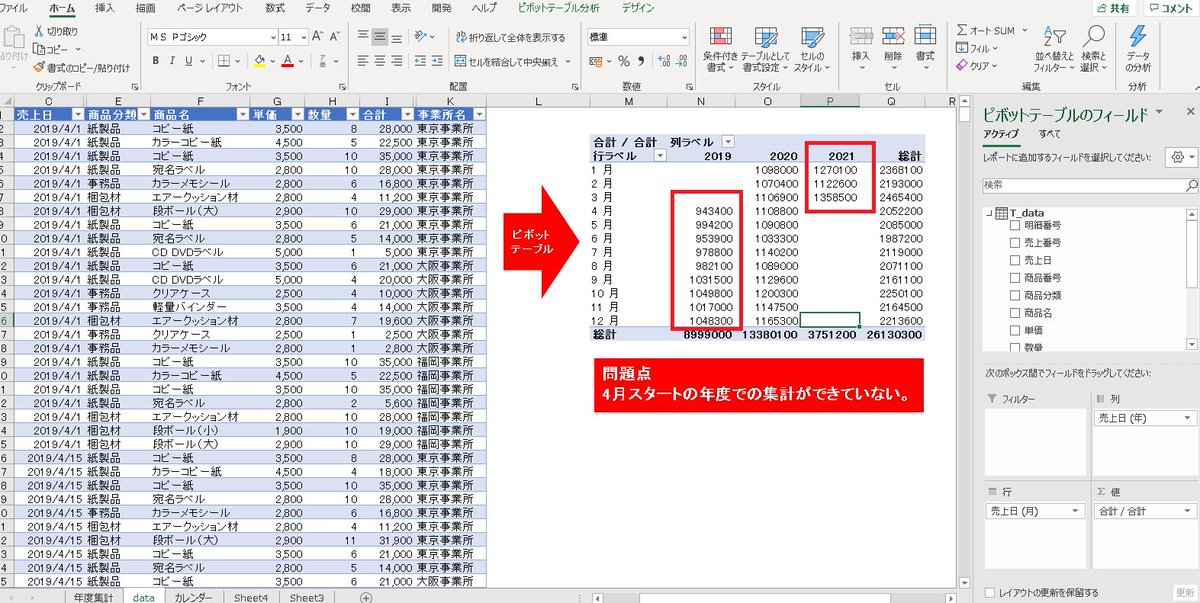This screenshot has width=1200, height=603.
Task: Open the ピボットテーブル分析 ribbon tab
Action: click(x=559, y=7)
